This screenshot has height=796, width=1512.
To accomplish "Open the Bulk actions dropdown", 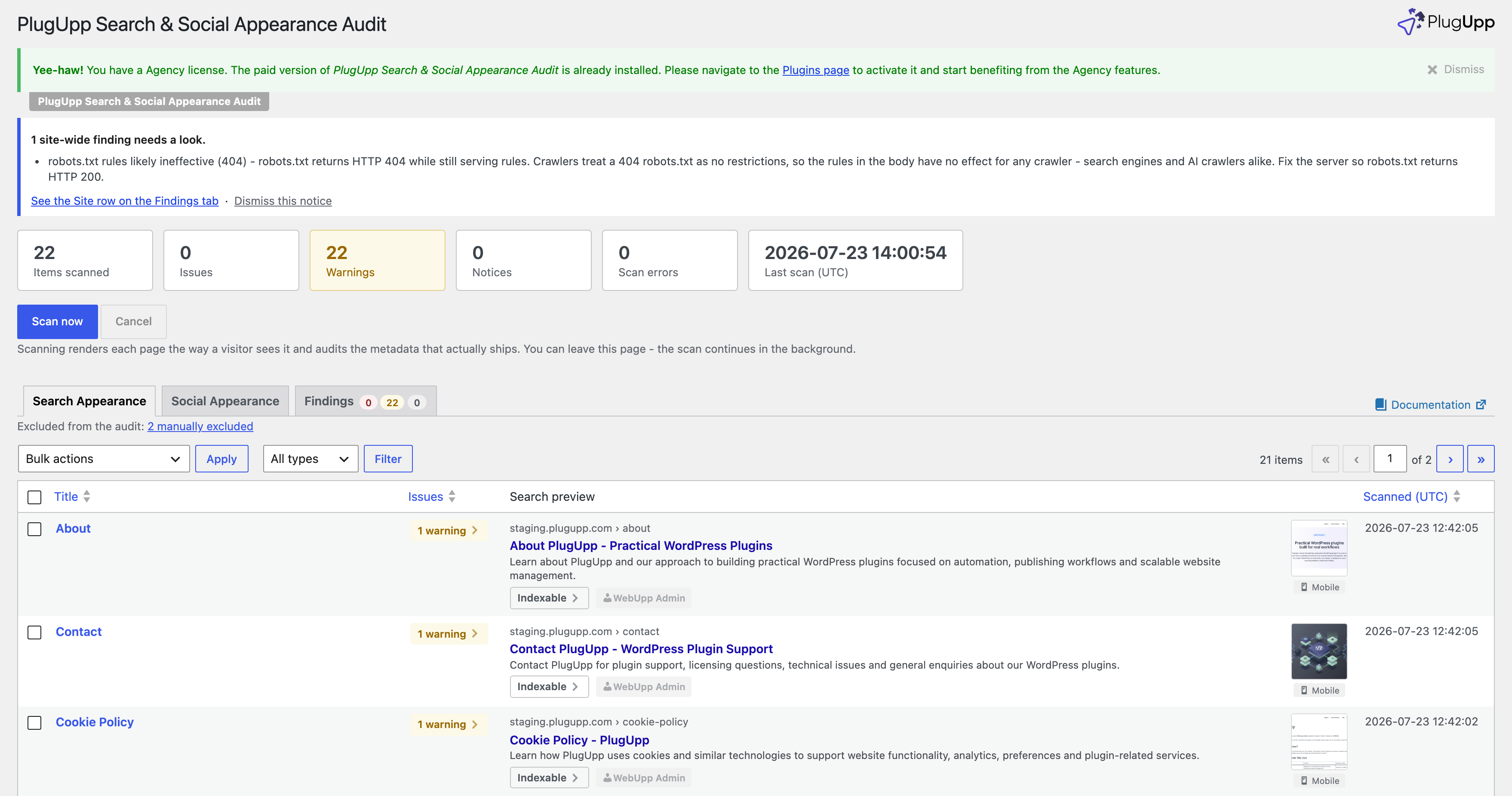I will pos(104,459).
